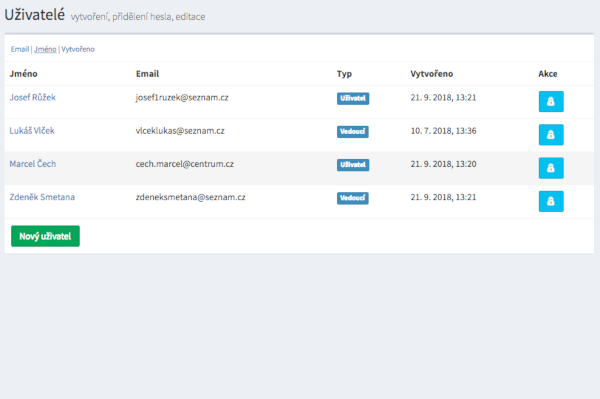
Task: Click the Uživatel badge for Marcel Čech
Action: tap(353, 165)
